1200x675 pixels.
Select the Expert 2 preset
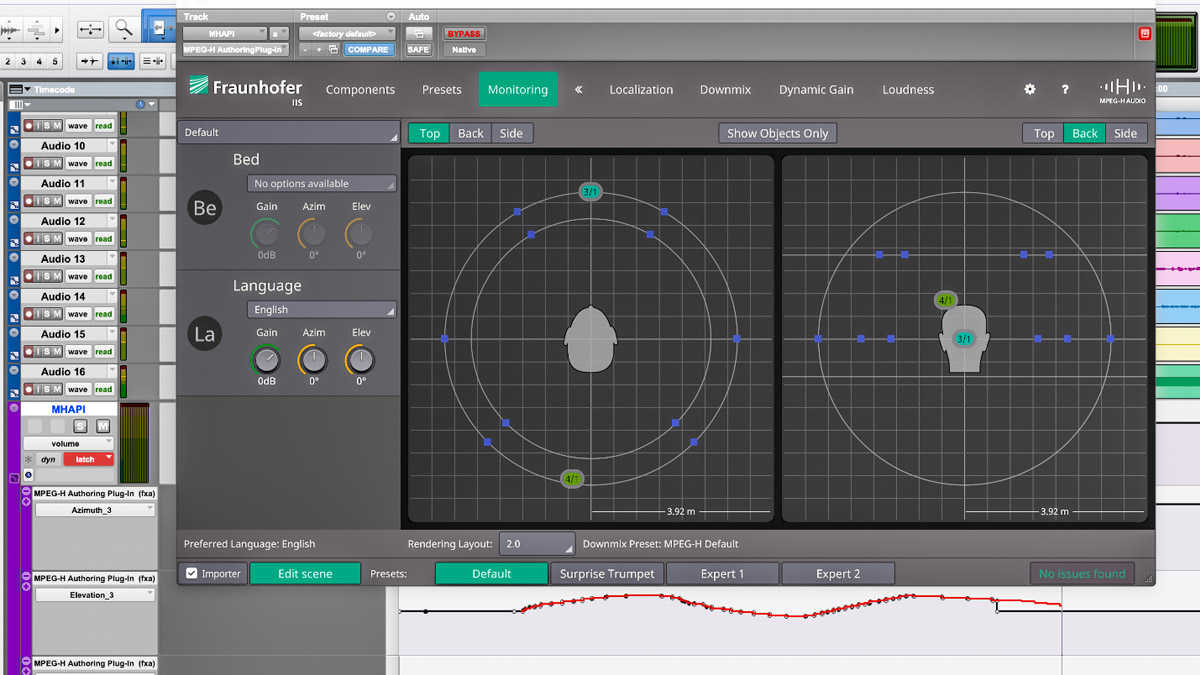pos(838,573)
